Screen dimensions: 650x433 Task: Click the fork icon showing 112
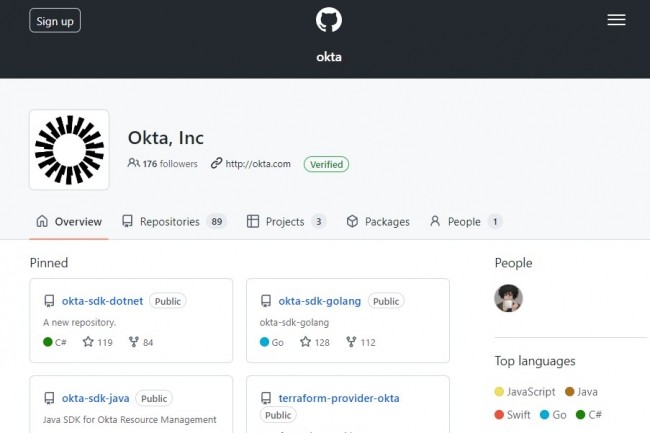pyautogui.click(x=350, y=342)
